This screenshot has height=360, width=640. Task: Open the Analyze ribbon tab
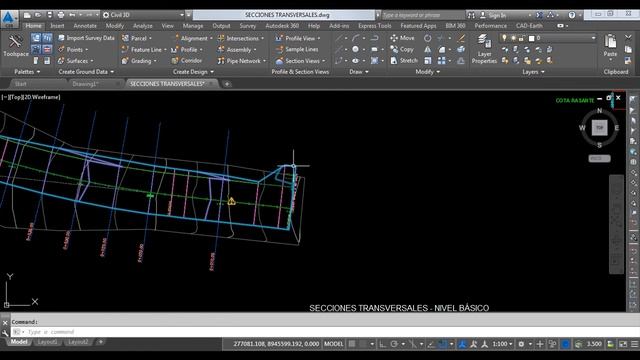click(x=143, y=26)
